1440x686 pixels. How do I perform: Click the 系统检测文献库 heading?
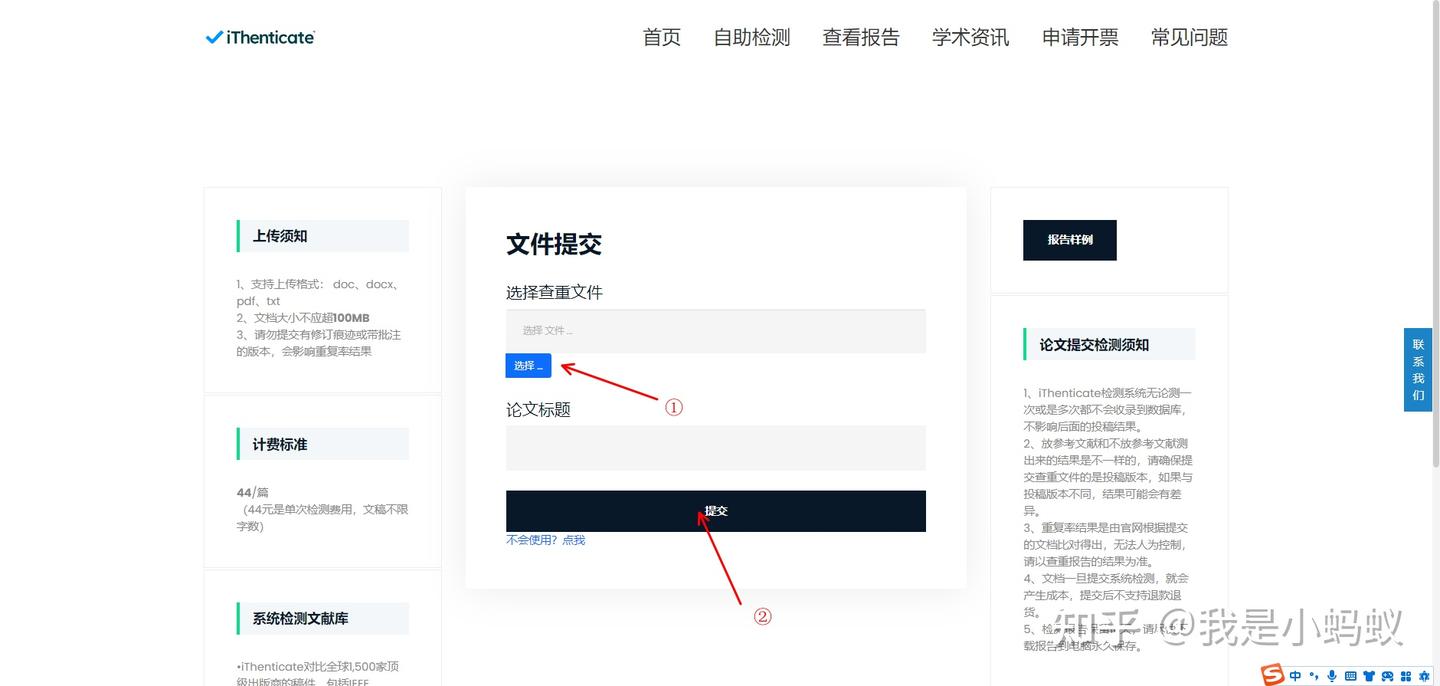pyautogui.click(x=300, y=619)
